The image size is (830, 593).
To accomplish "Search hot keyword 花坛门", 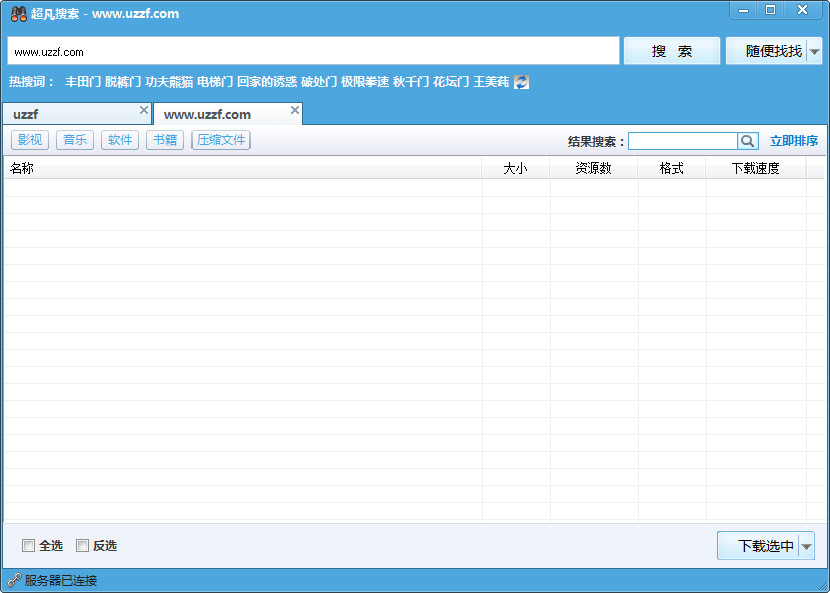I will click(451, 82).
